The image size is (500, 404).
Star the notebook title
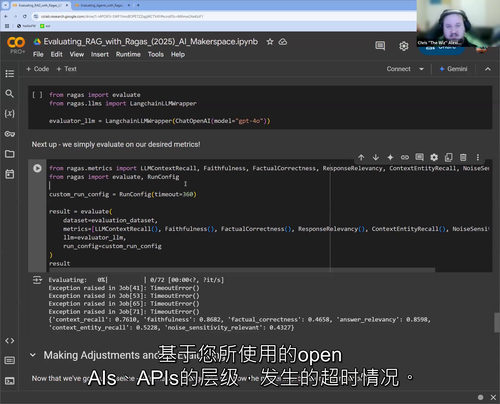click(270, 42)
